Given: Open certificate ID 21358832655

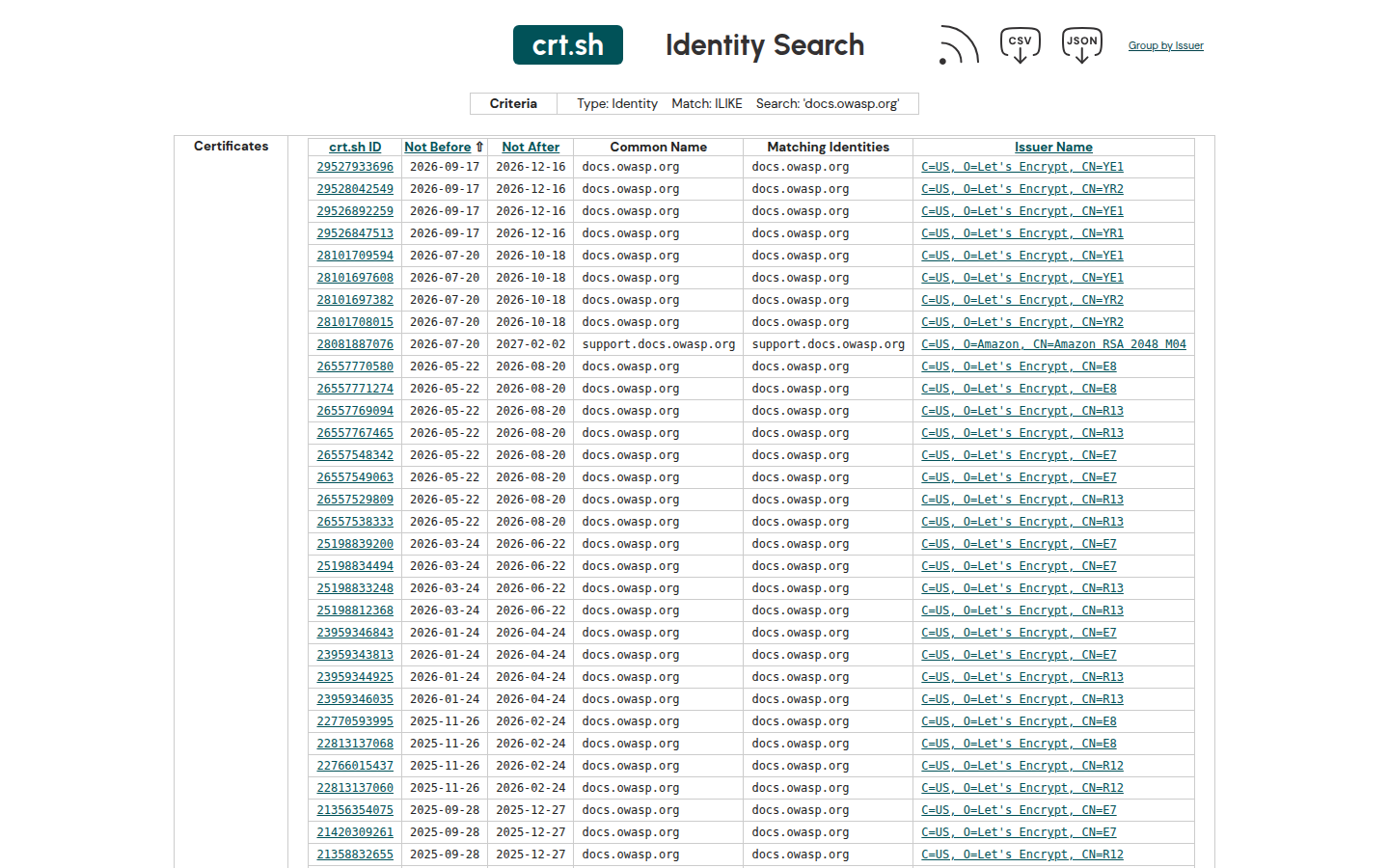Looking at the screenshot, I should pyautogui.click(x=355, y=854).
